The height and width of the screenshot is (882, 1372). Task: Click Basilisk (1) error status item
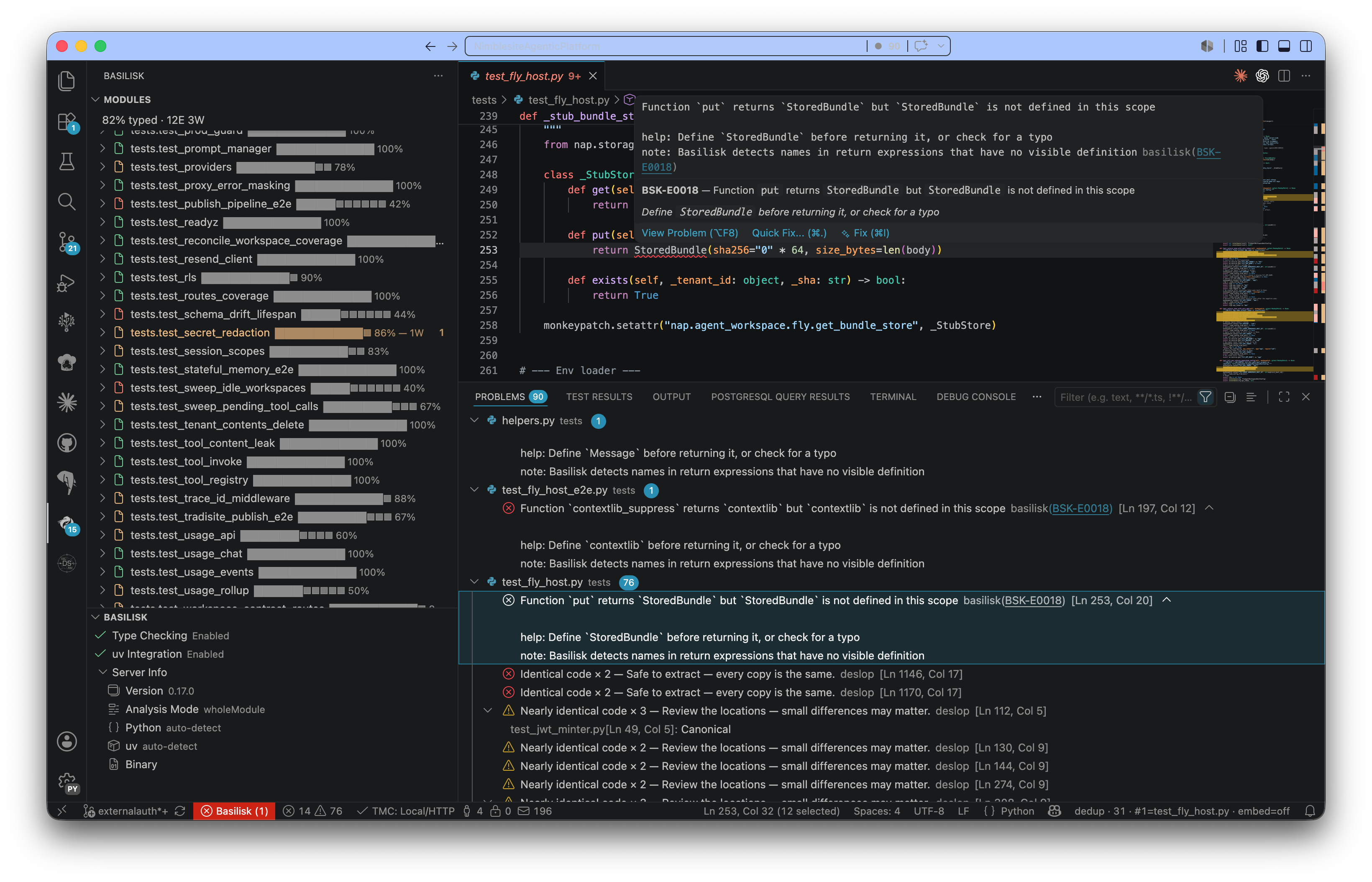[234, 811]
